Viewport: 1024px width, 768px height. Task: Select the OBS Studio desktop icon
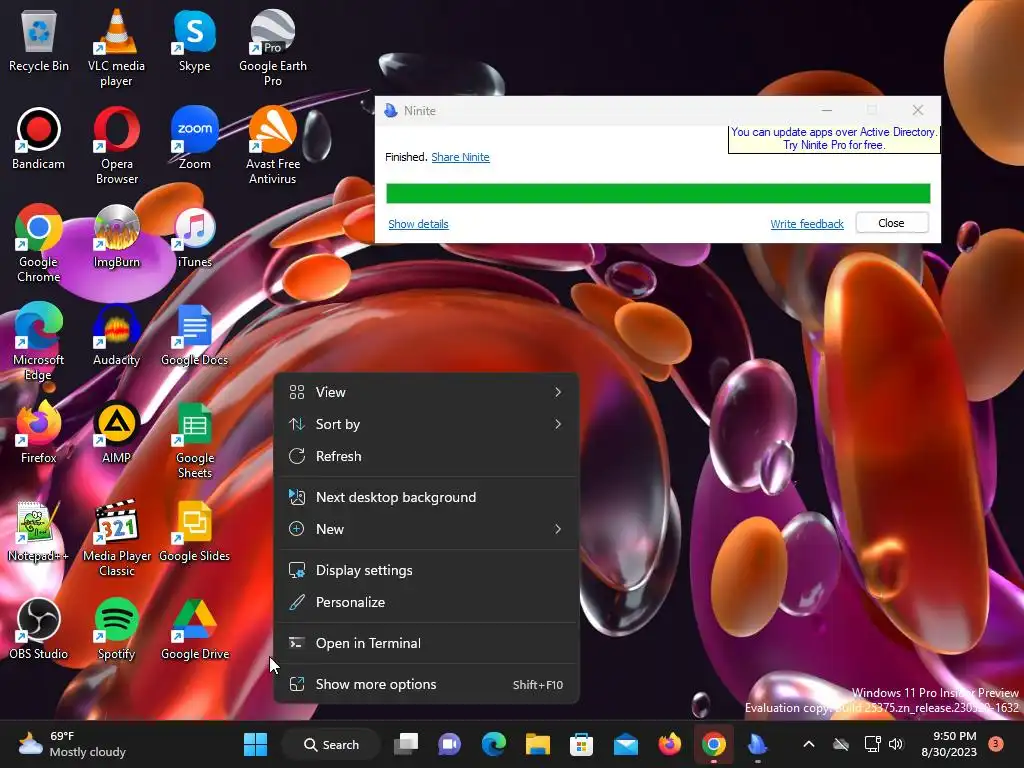coord(39,628)
